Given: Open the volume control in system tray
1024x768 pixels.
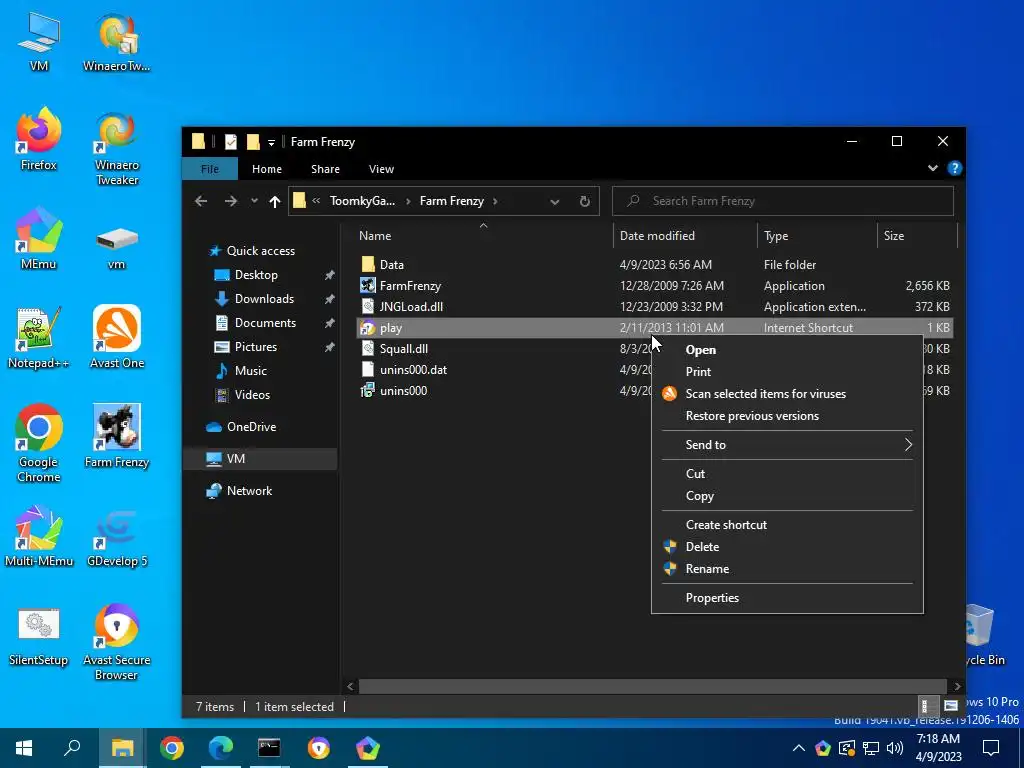Looking at the screenshot, I should click(895, 748).
